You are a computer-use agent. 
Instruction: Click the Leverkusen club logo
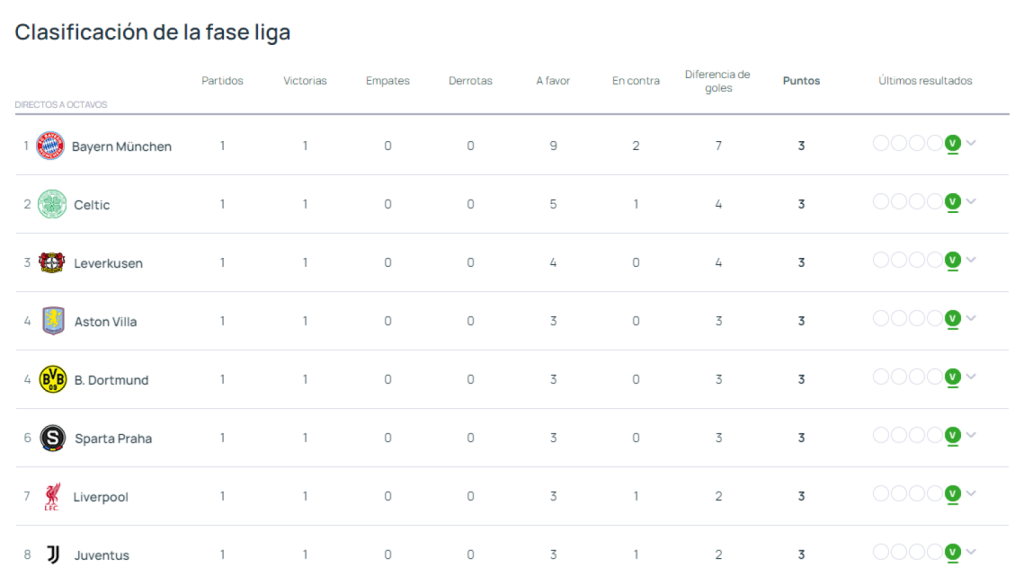tap(50, 261)
